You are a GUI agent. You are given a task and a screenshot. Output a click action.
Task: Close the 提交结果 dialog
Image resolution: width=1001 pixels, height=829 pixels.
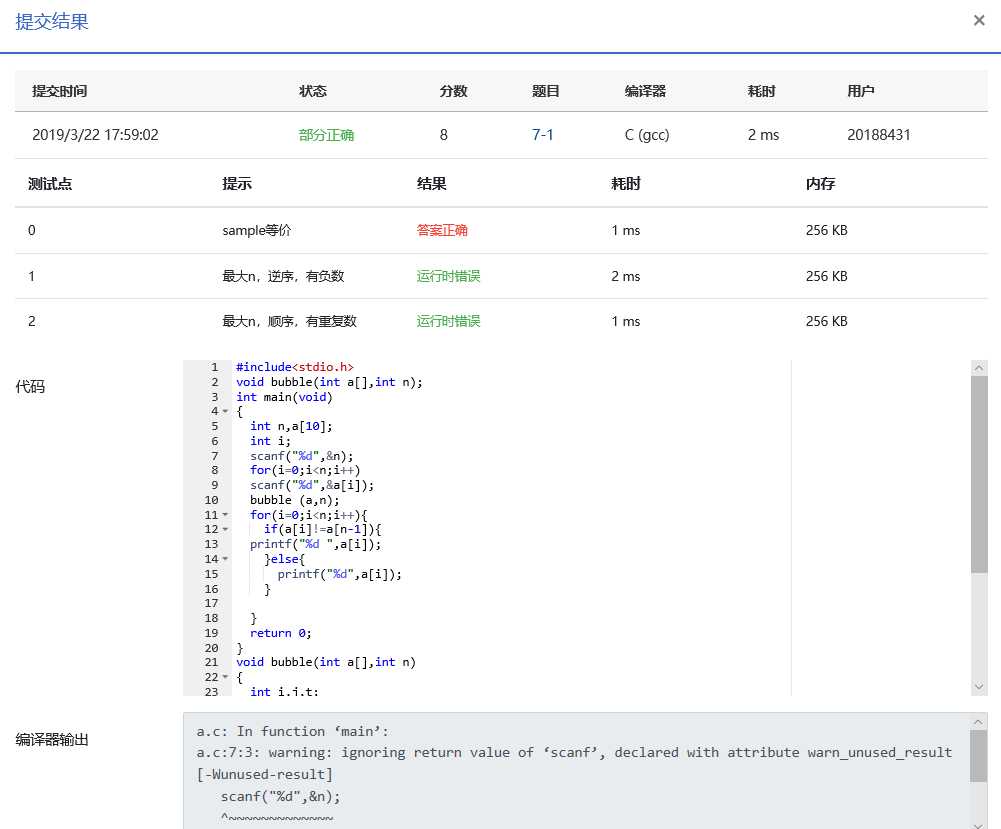point(979,20)
